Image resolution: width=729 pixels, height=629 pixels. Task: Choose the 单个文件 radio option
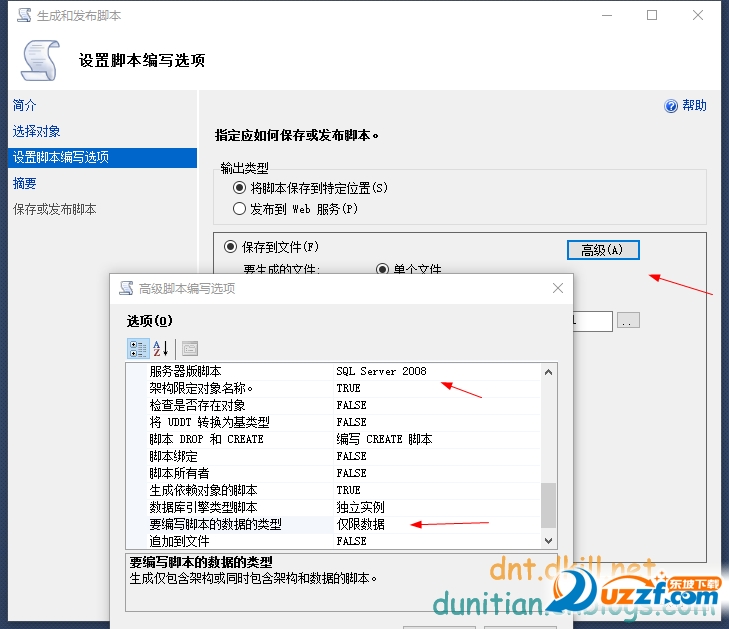[382, 269]
